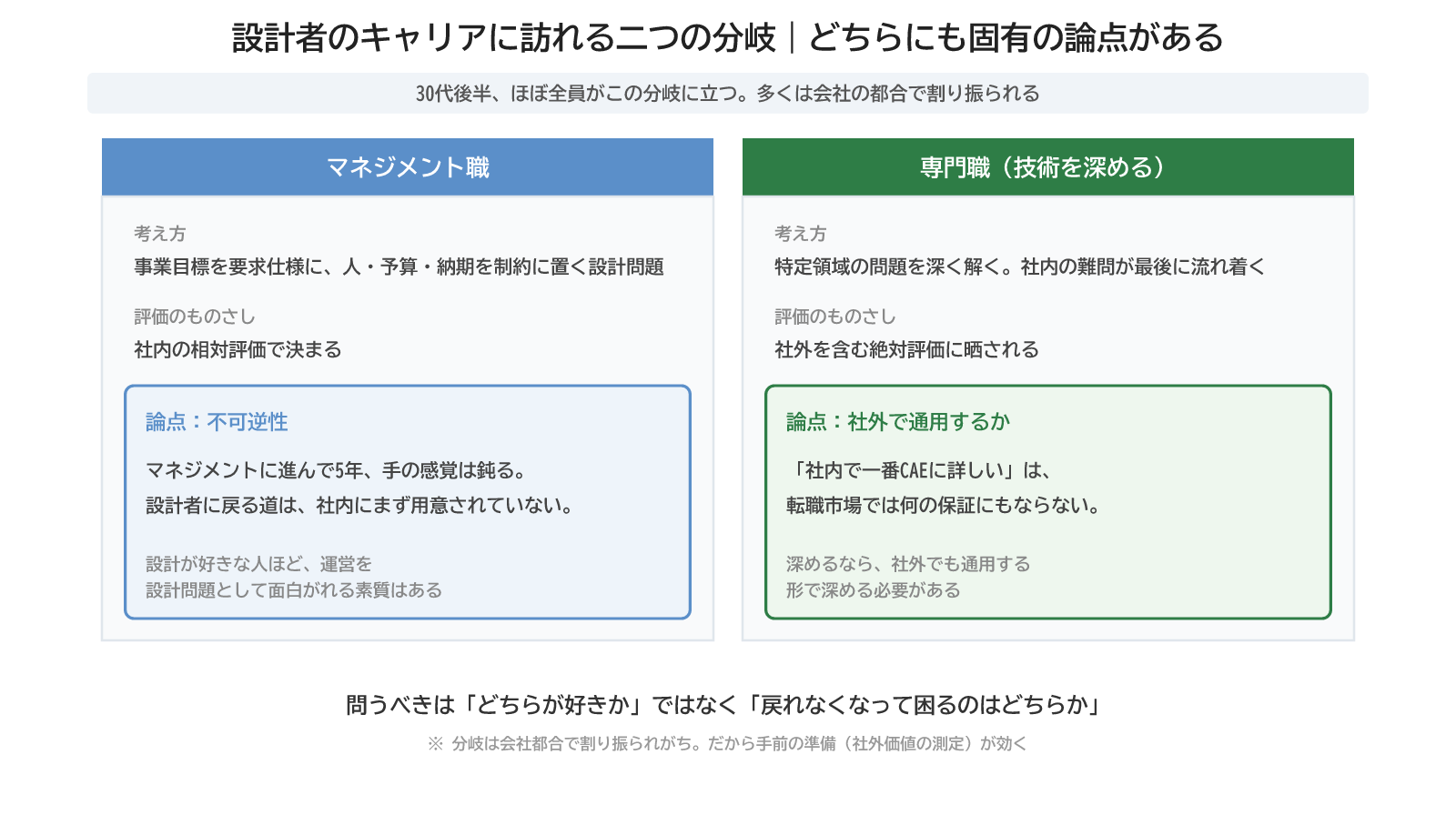Click gray note 形で深める必要がある

(x=874, y=590)
